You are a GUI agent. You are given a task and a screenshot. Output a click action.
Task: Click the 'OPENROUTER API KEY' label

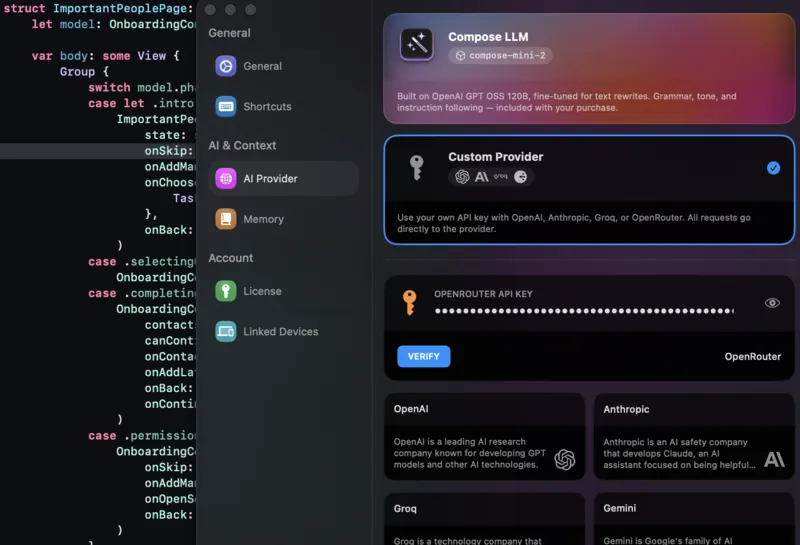(x=483, y=294)
